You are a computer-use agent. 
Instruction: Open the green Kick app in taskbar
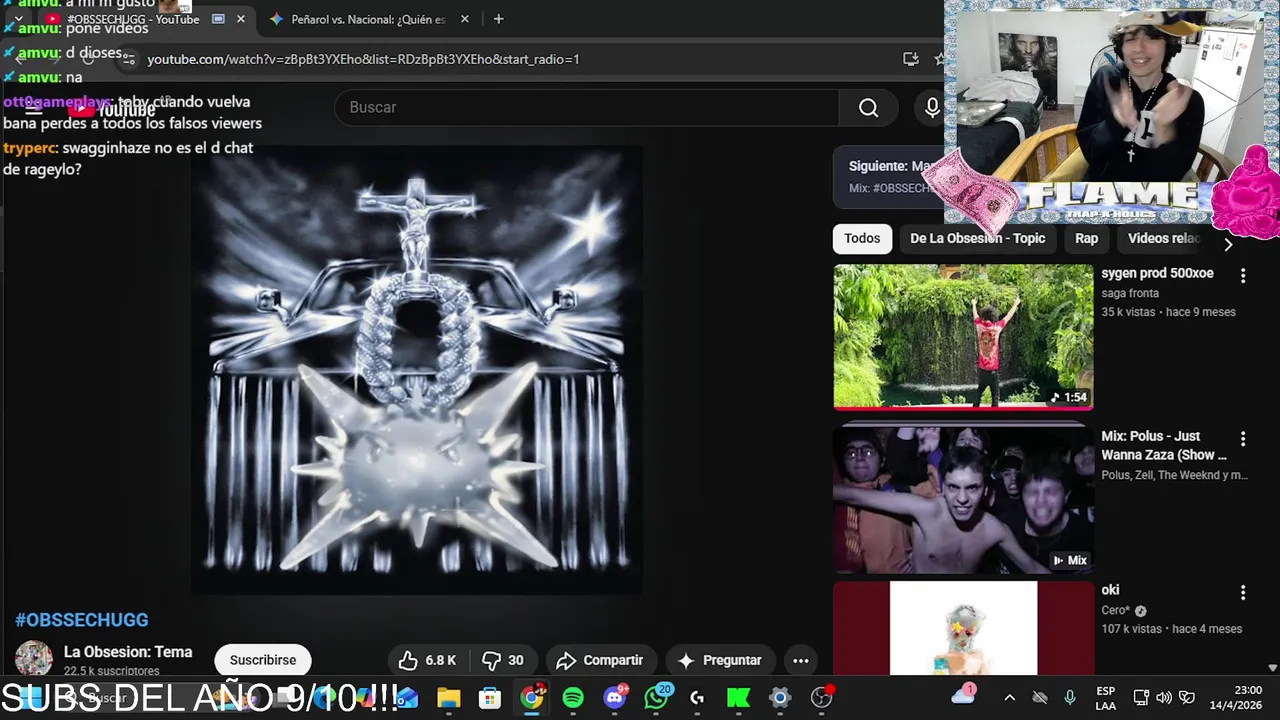point(738,698)
